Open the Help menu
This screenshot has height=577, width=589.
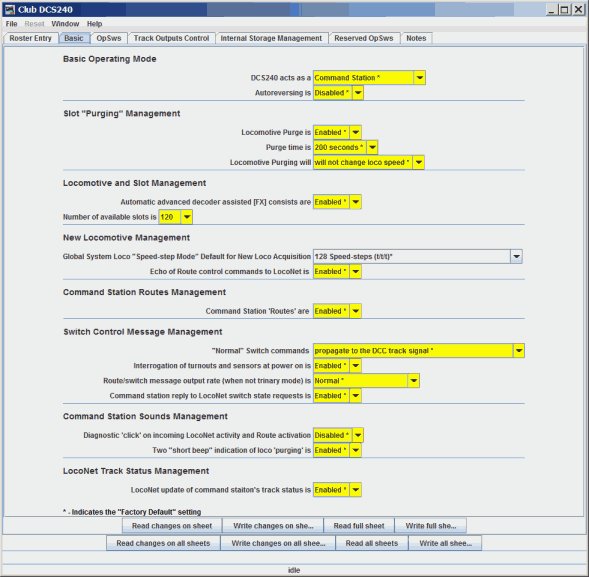[94, 24]
